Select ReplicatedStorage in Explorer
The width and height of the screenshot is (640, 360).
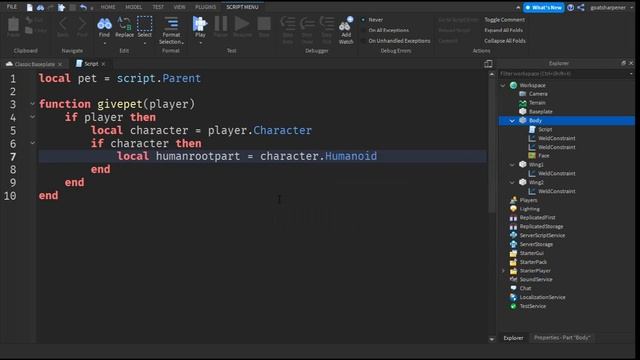[x=541, y=227]
